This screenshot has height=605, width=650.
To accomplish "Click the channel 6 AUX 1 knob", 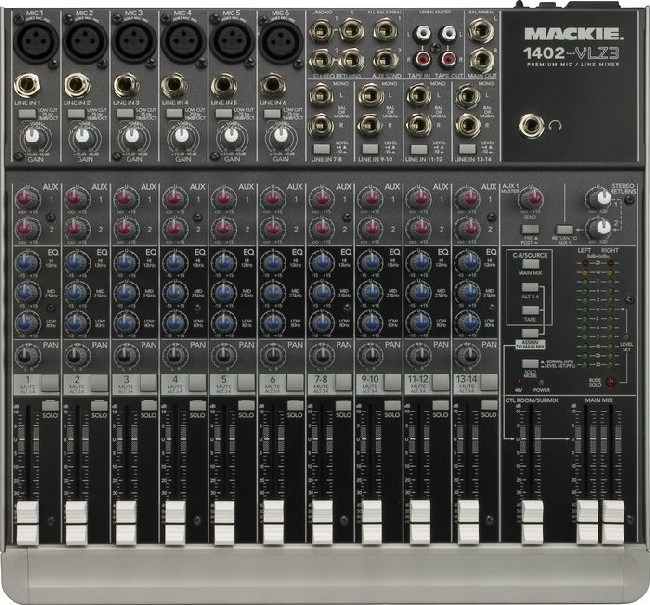I will 272,199.
